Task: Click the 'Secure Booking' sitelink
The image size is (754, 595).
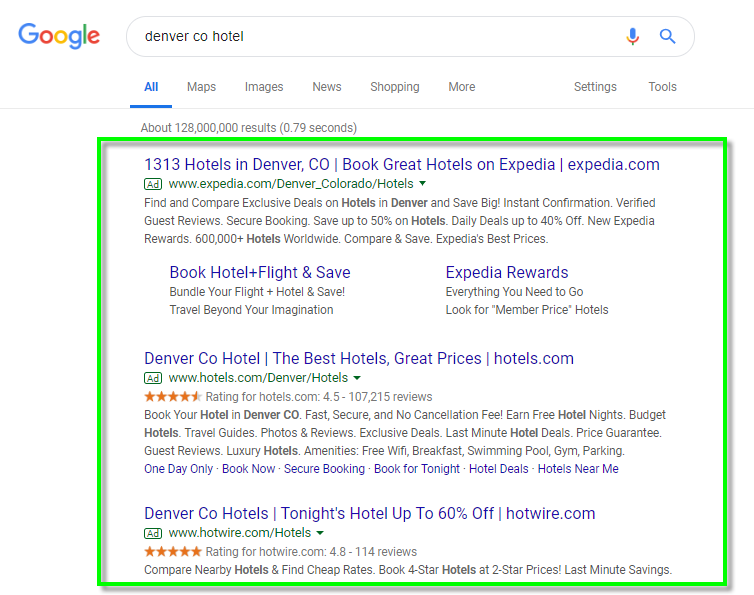Action: [324, 468]
